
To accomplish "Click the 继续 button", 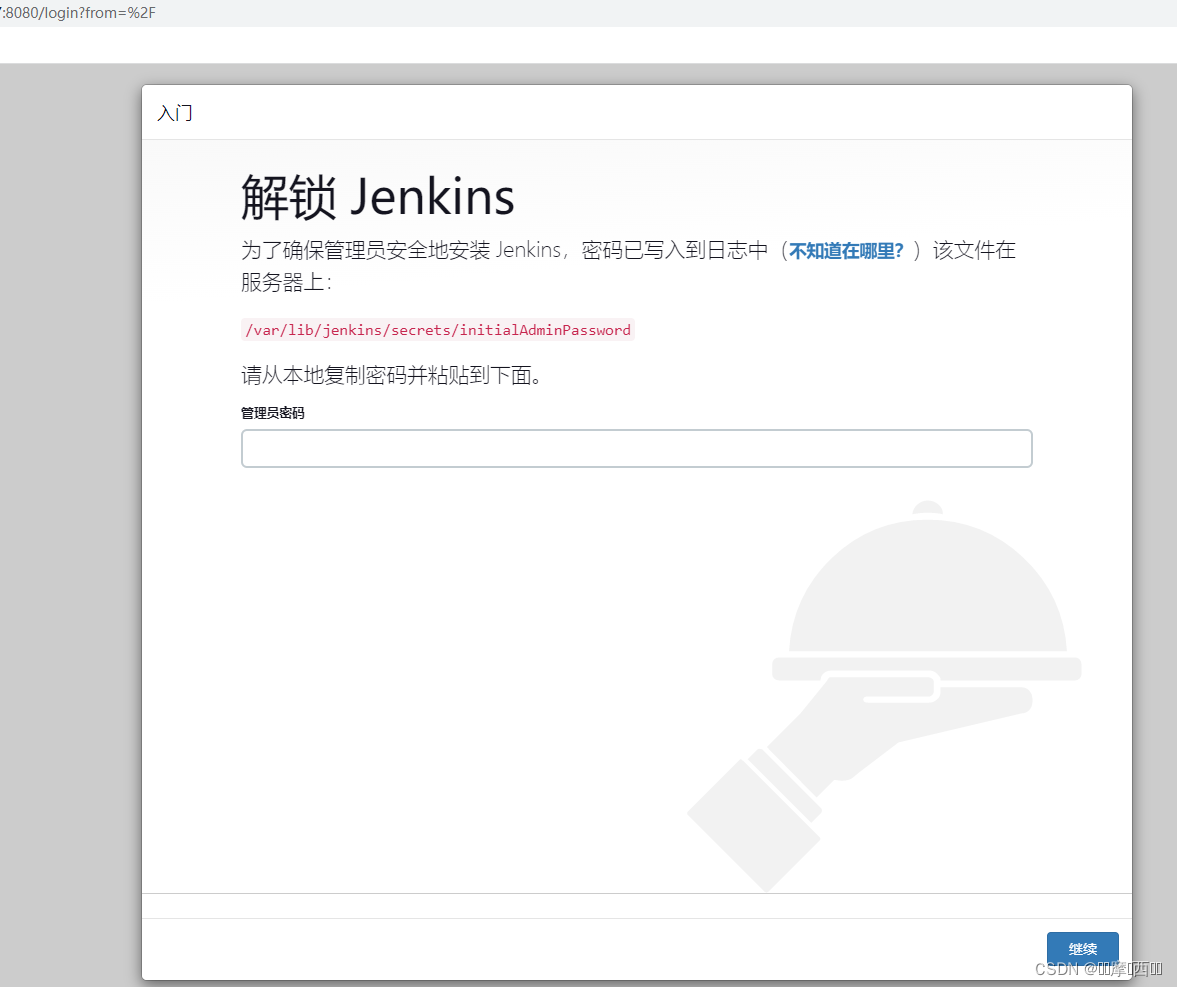I will pyautogui.click(x=1082, y=949).
